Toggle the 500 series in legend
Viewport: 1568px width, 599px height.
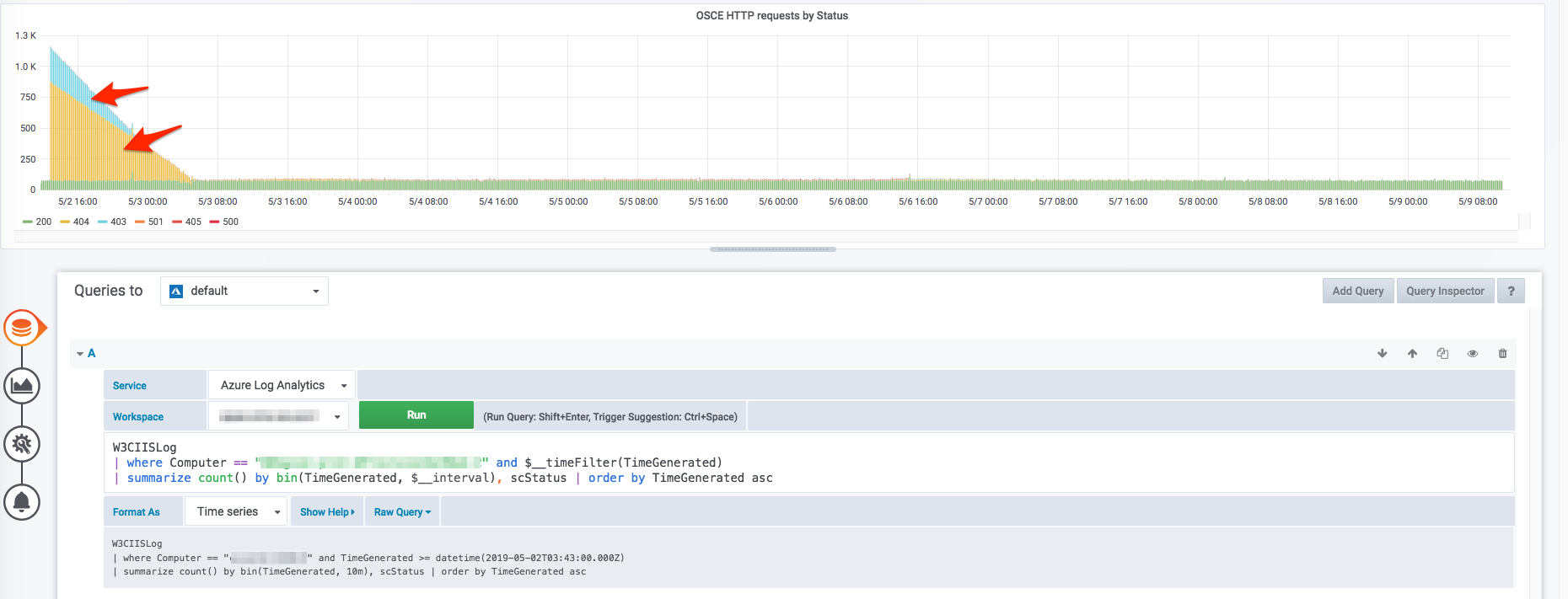click(x=223, y=222)
